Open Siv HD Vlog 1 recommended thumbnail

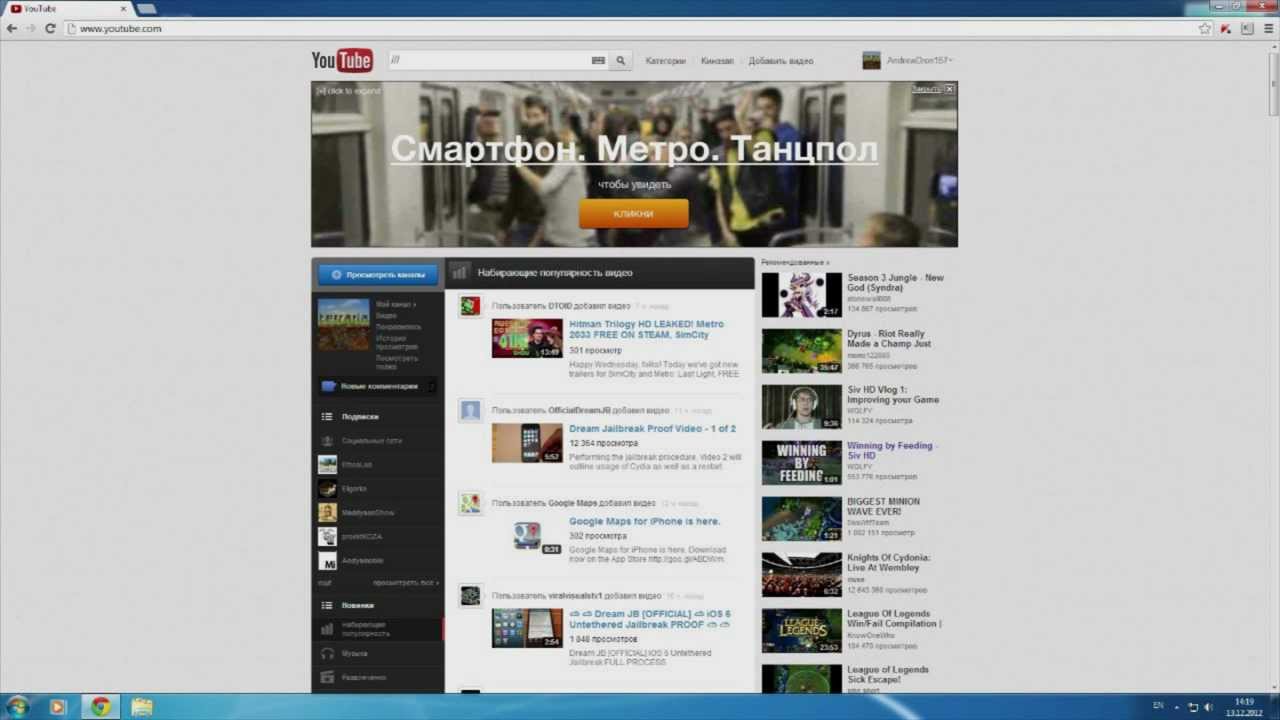click(802, 407)
